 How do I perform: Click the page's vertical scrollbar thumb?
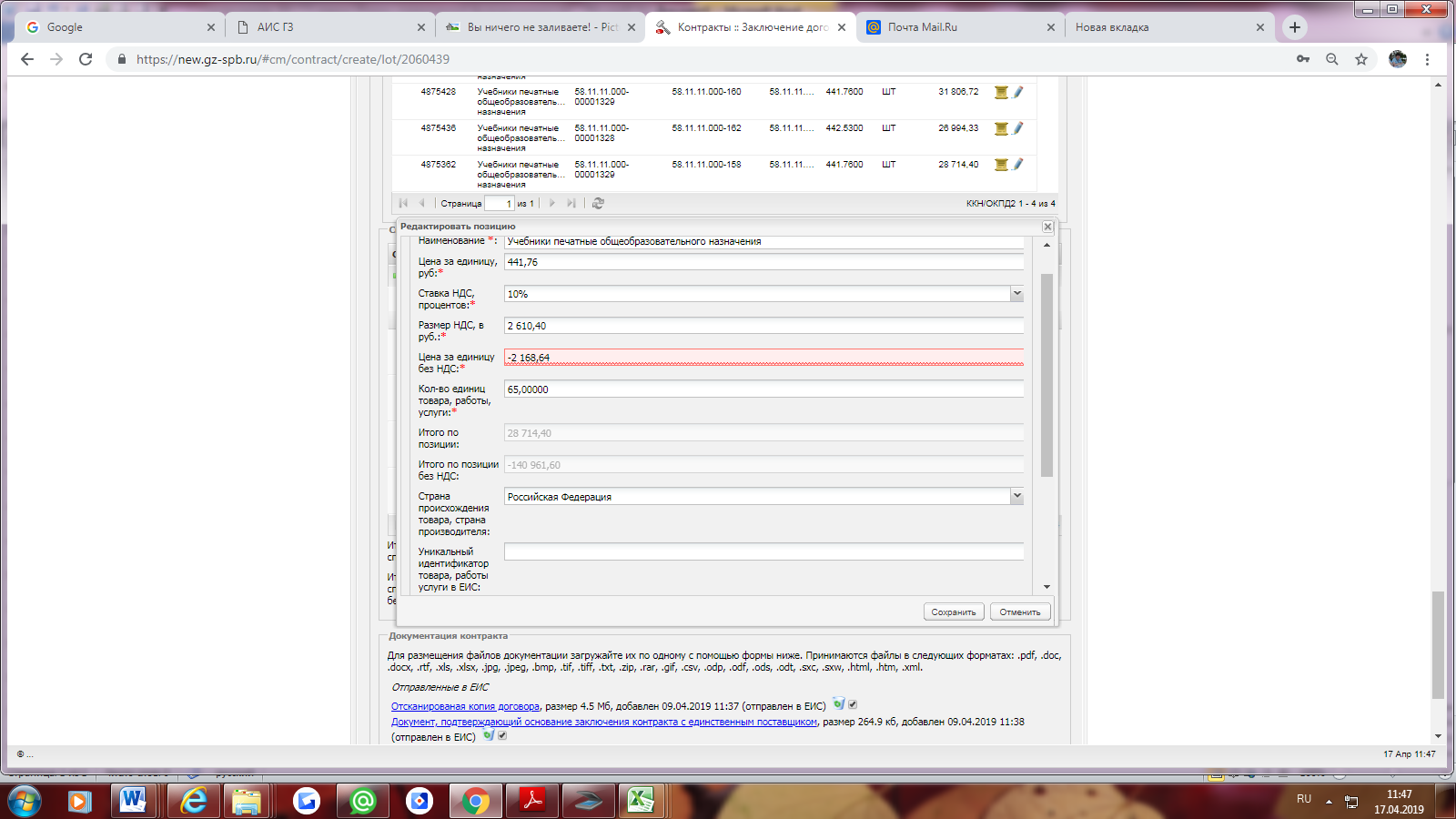click(1438, 645)
